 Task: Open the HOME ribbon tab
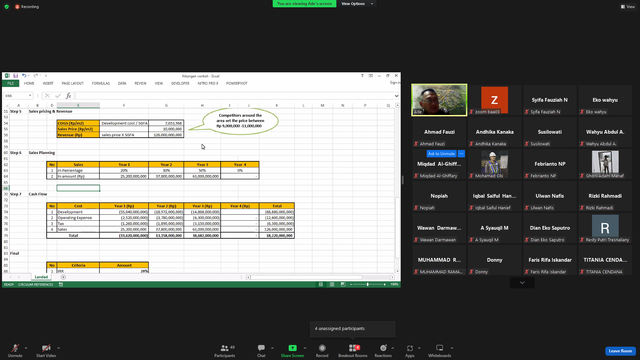pos(29,83)
